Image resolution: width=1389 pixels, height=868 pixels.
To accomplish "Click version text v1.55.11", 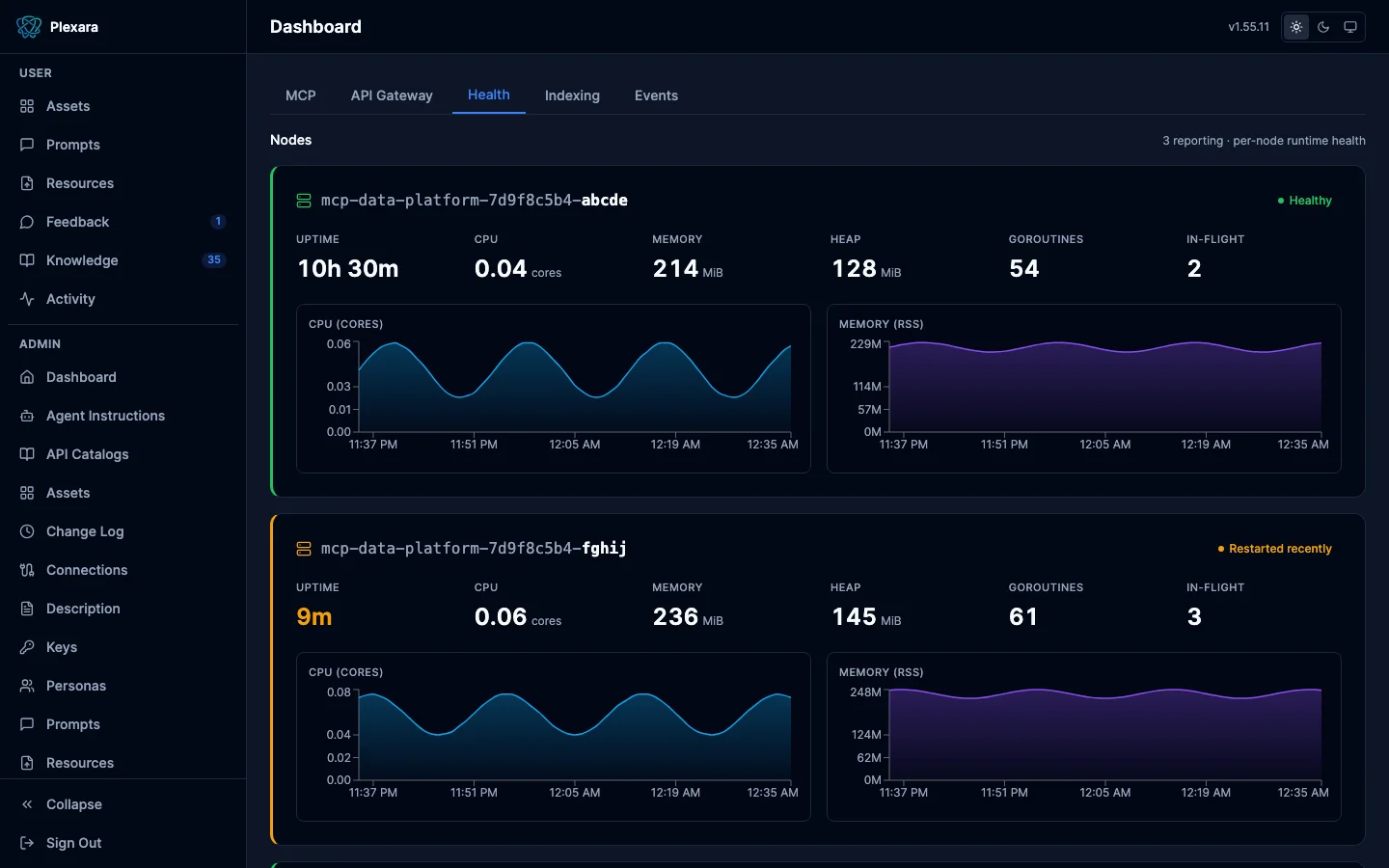I will coord(1248,27).
